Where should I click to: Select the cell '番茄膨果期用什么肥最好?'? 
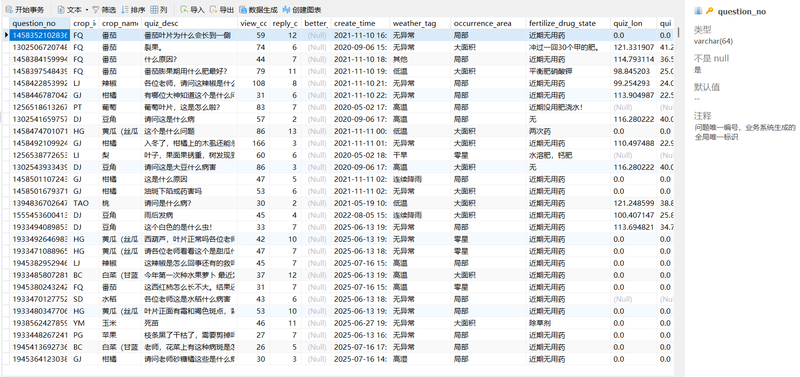coord(189,71)
